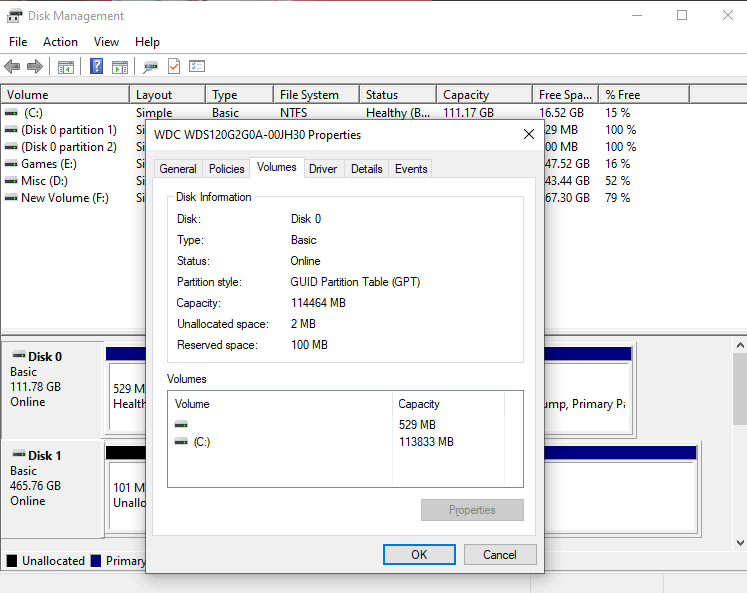Click the dialog's Capacity column header

coord(448,404)
